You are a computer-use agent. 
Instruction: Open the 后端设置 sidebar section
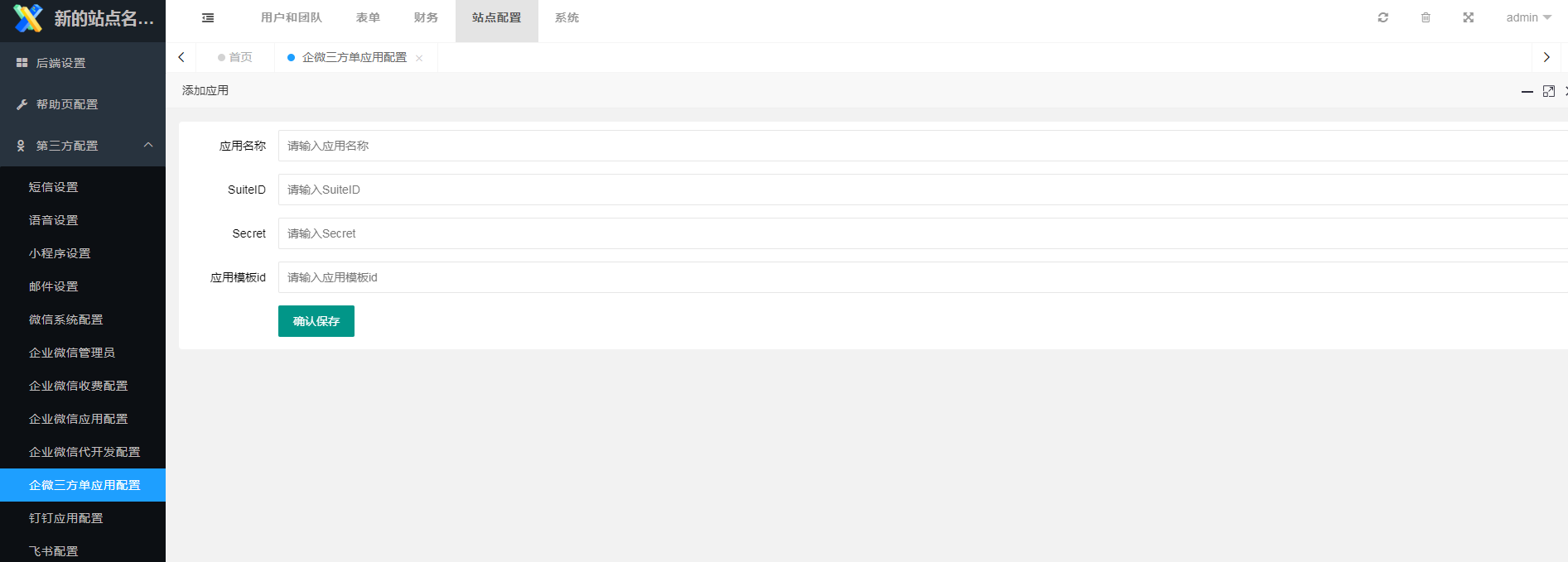click(61, 63)
